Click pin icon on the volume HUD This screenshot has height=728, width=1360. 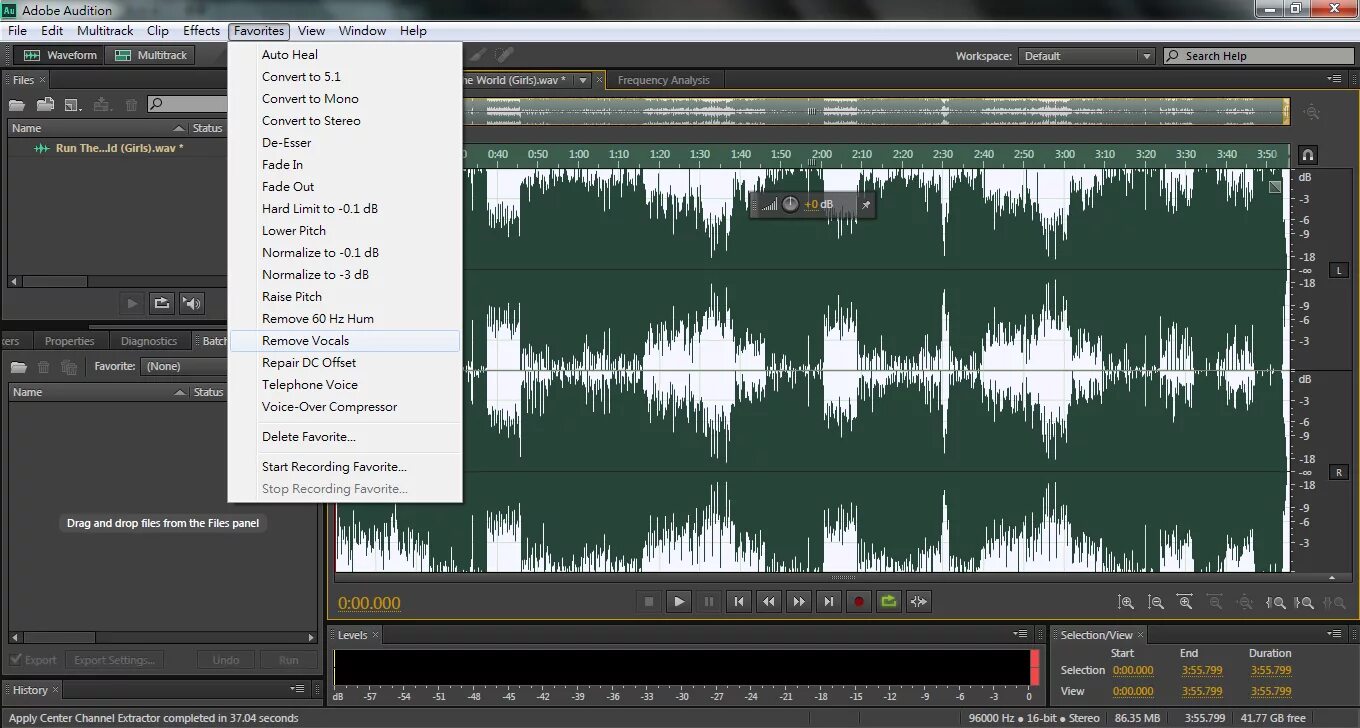(x=866, y=204)
